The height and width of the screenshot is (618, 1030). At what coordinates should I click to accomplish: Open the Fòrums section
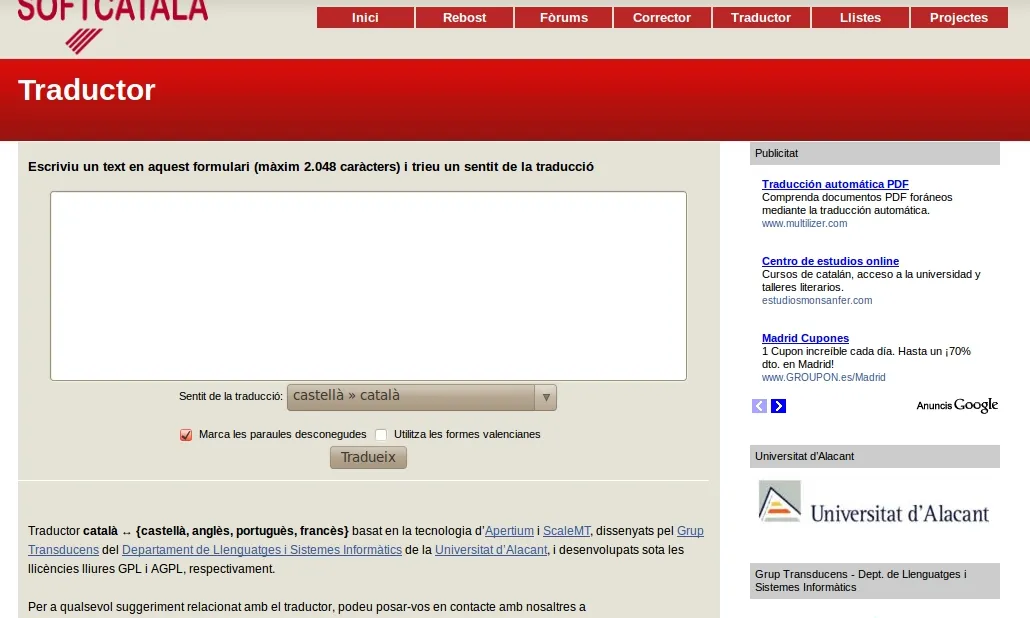563,17
